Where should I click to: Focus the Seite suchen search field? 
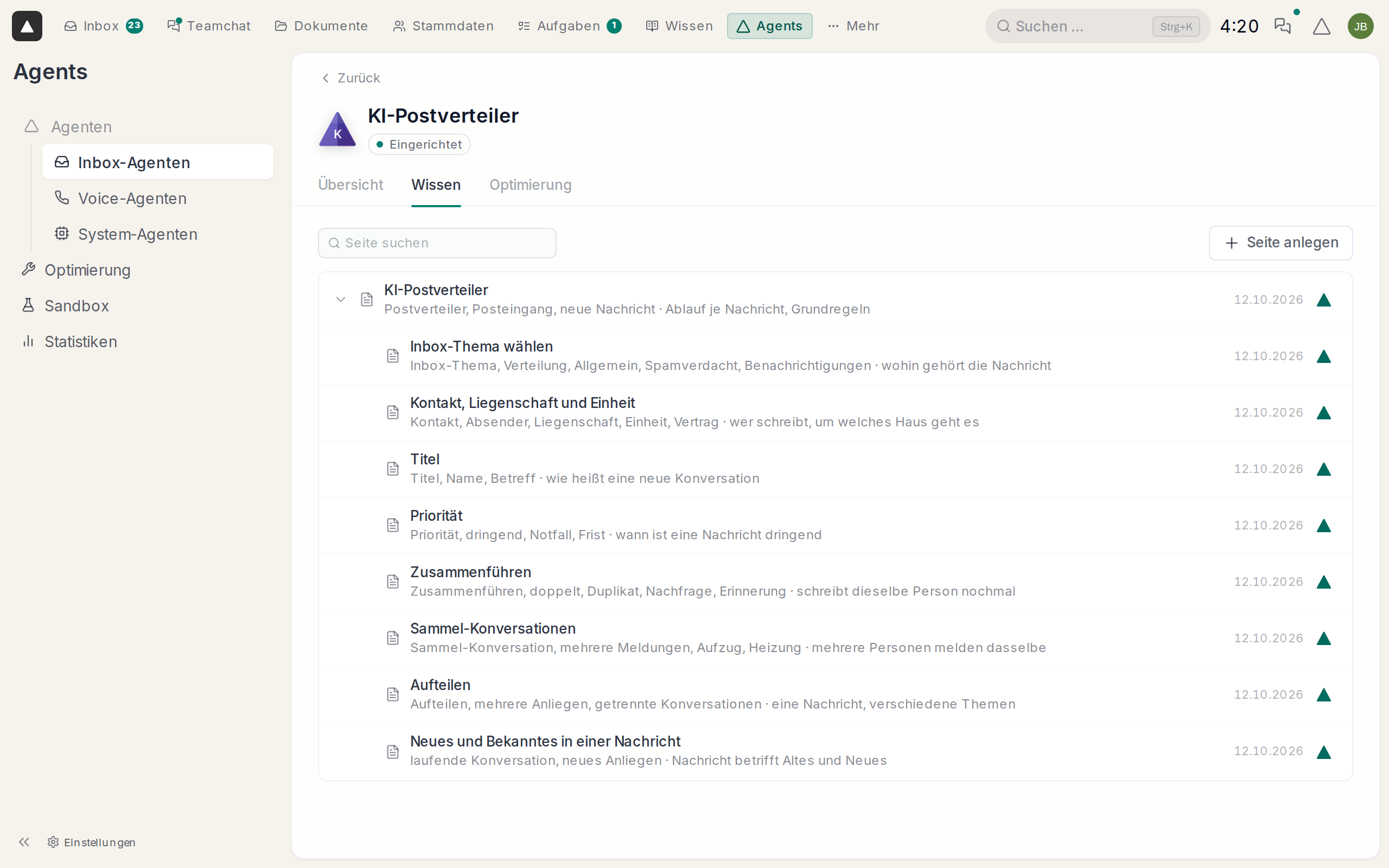tap(437, 243)
